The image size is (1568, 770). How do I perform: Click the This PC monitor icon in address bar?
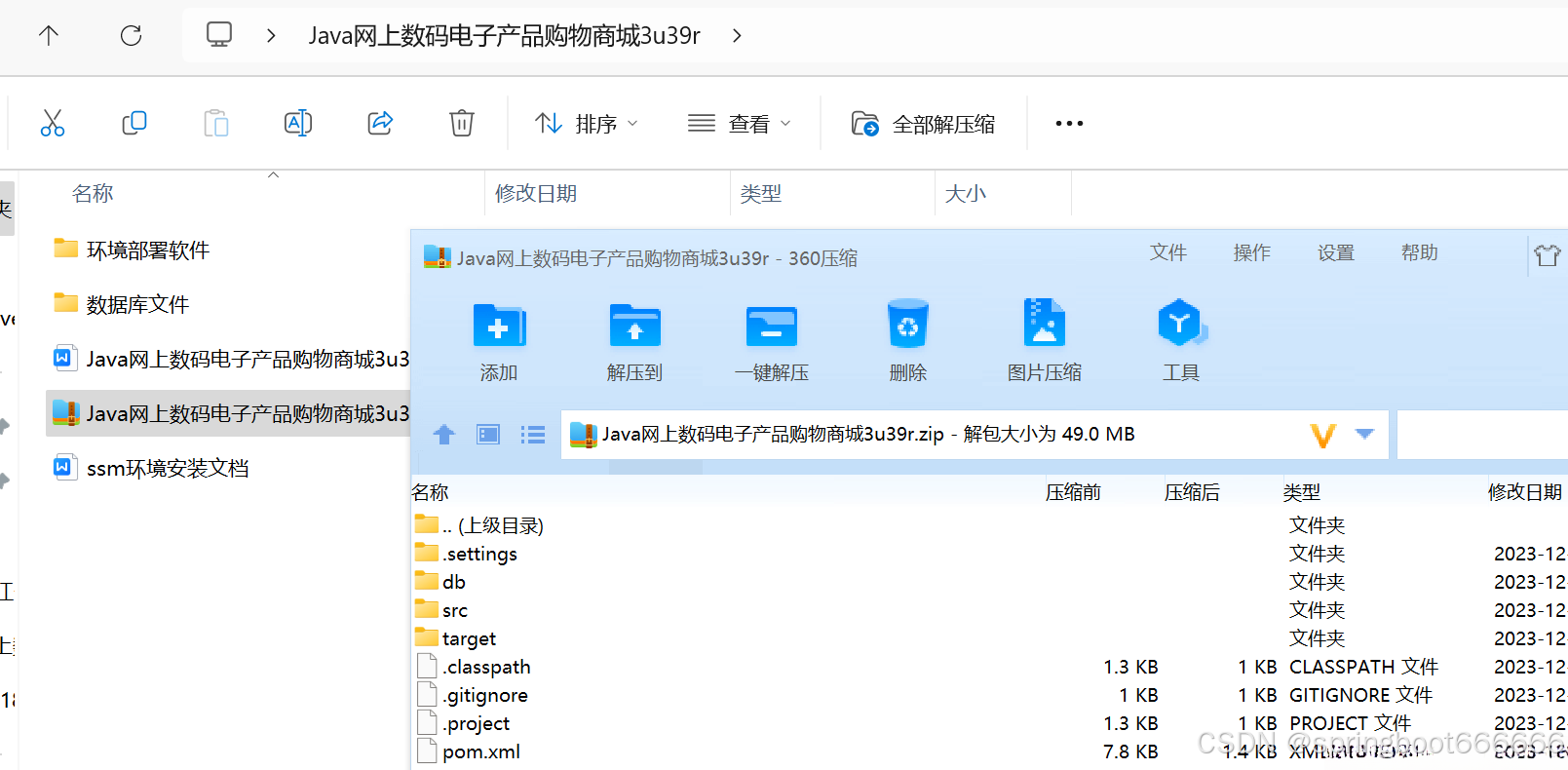point(219,35)
